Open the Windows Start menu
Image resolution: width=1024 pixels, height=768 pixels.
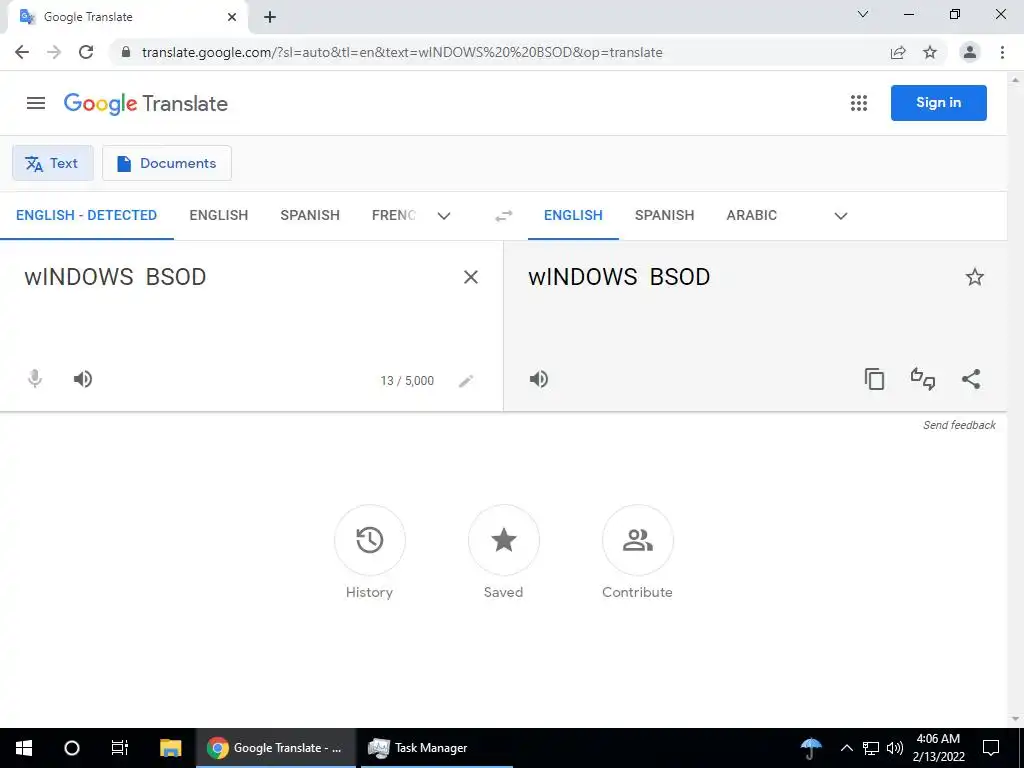[x=24, y=748]
